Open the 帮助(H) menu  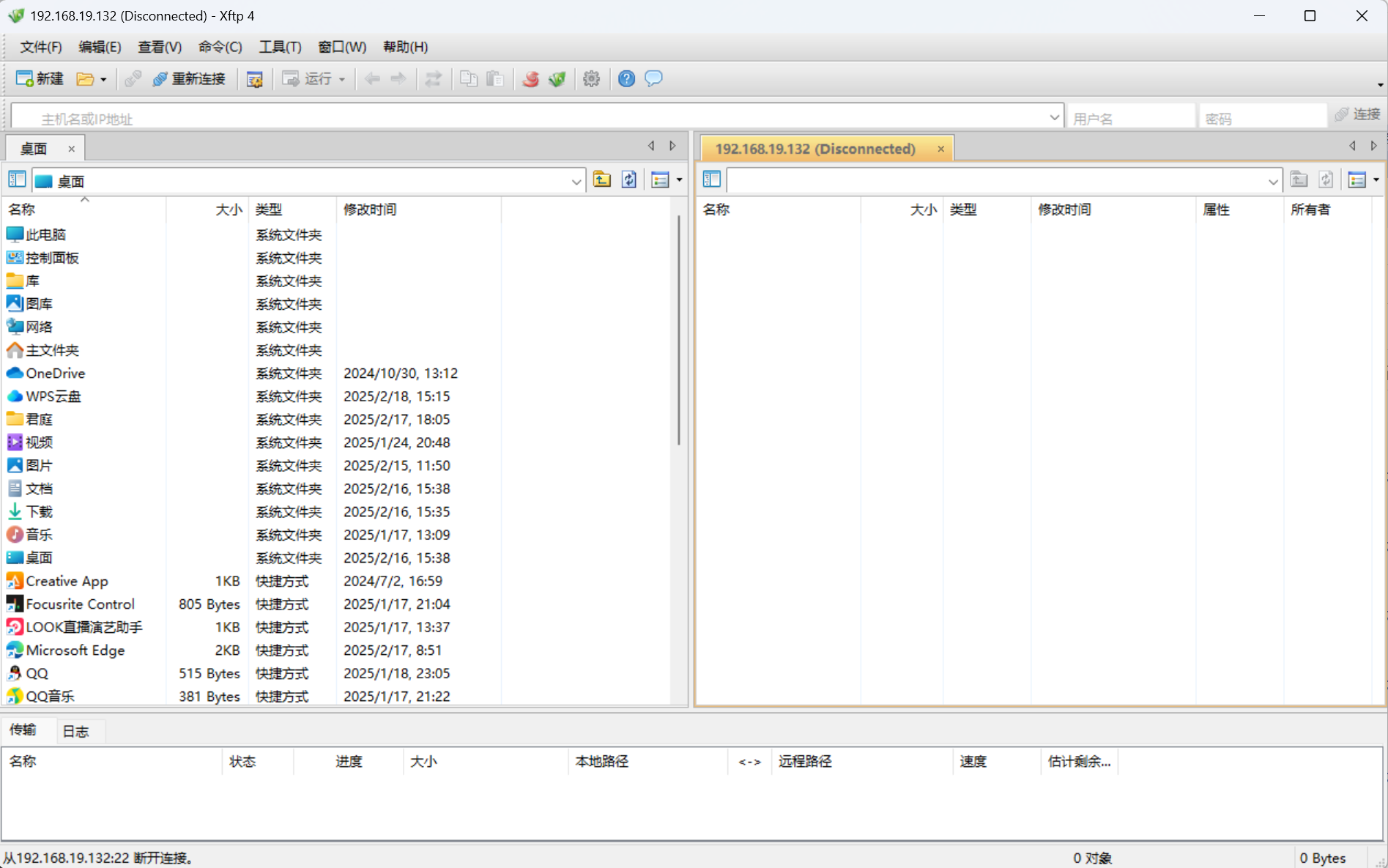[x=405, y=47]
